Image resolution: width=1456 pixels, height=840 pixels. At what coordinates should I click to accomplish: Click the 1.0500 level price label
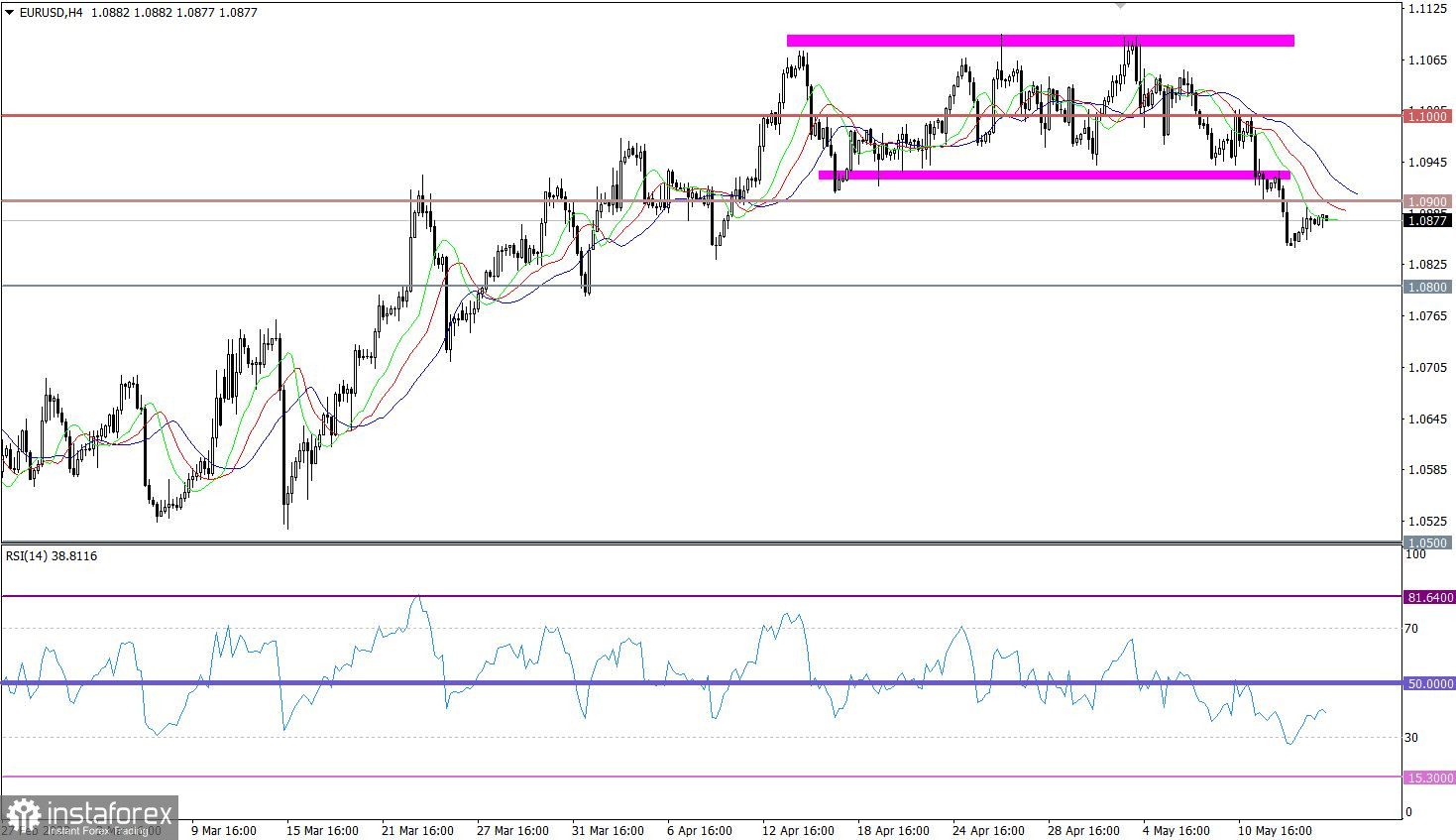click(1427, 542)
